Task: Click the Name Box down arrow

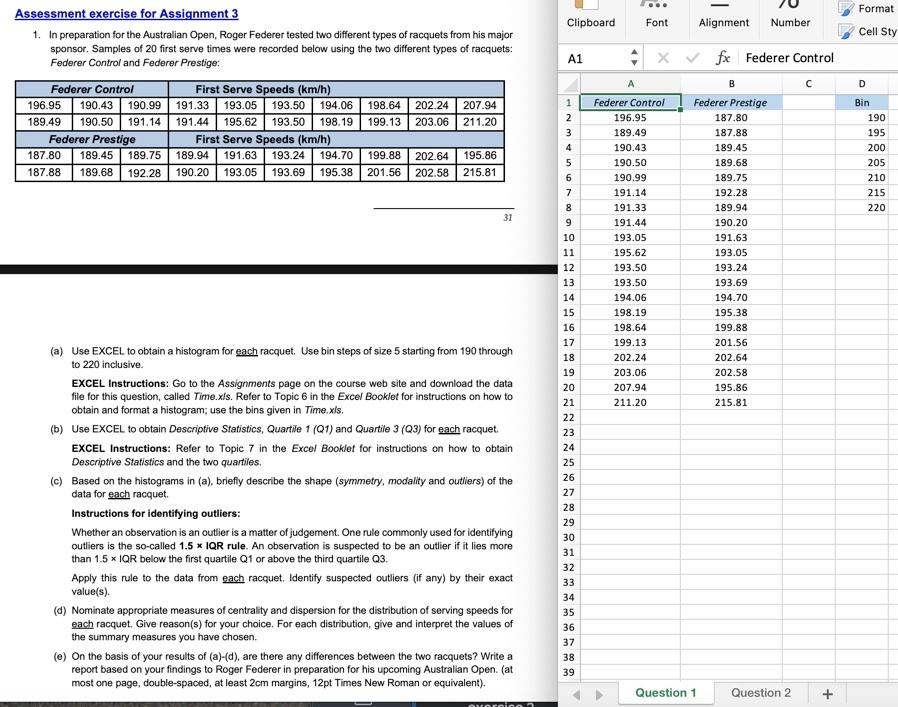Action: 632,62
